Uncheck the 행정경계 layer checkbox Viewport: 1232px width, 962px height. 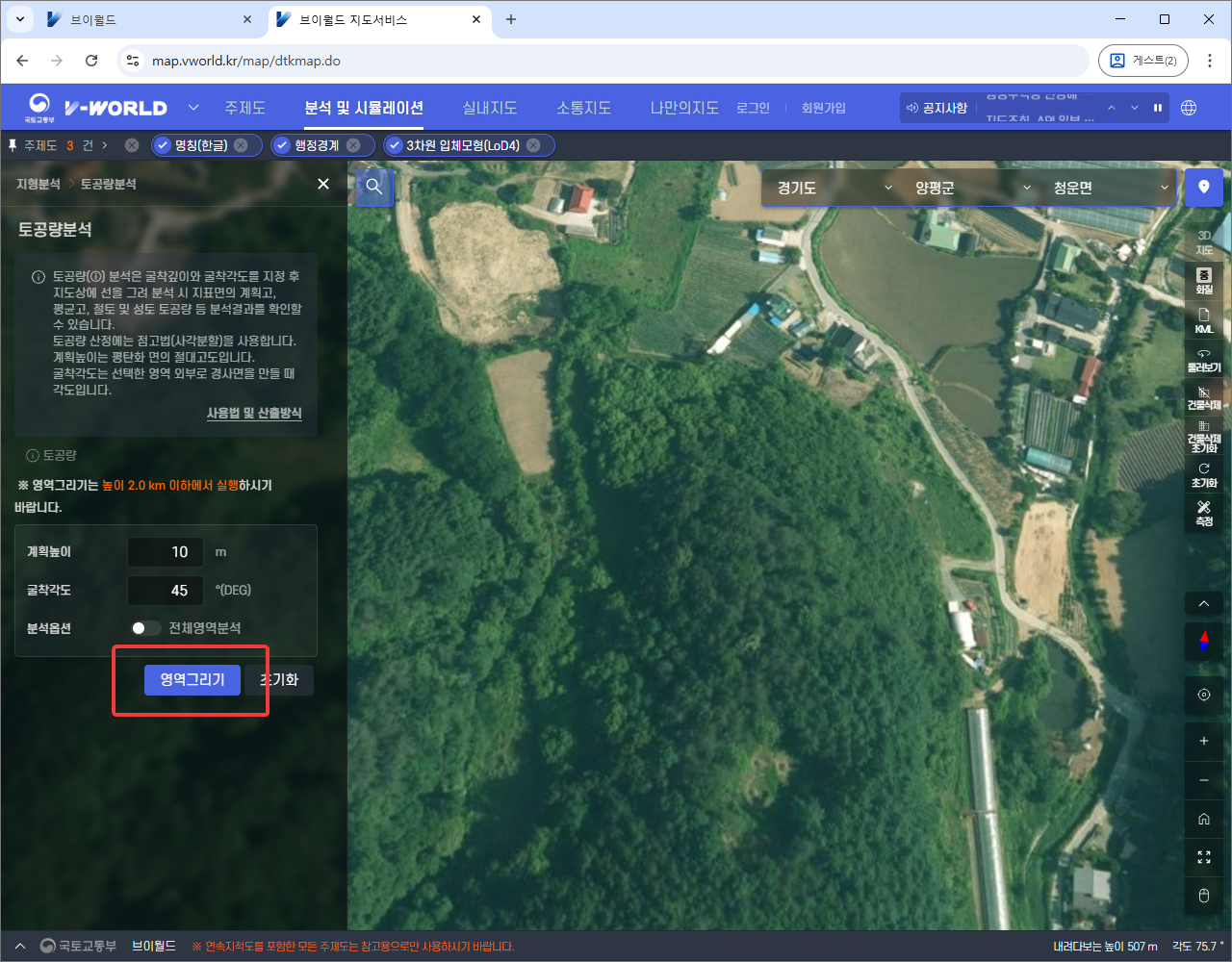click(x=282, y=145)
